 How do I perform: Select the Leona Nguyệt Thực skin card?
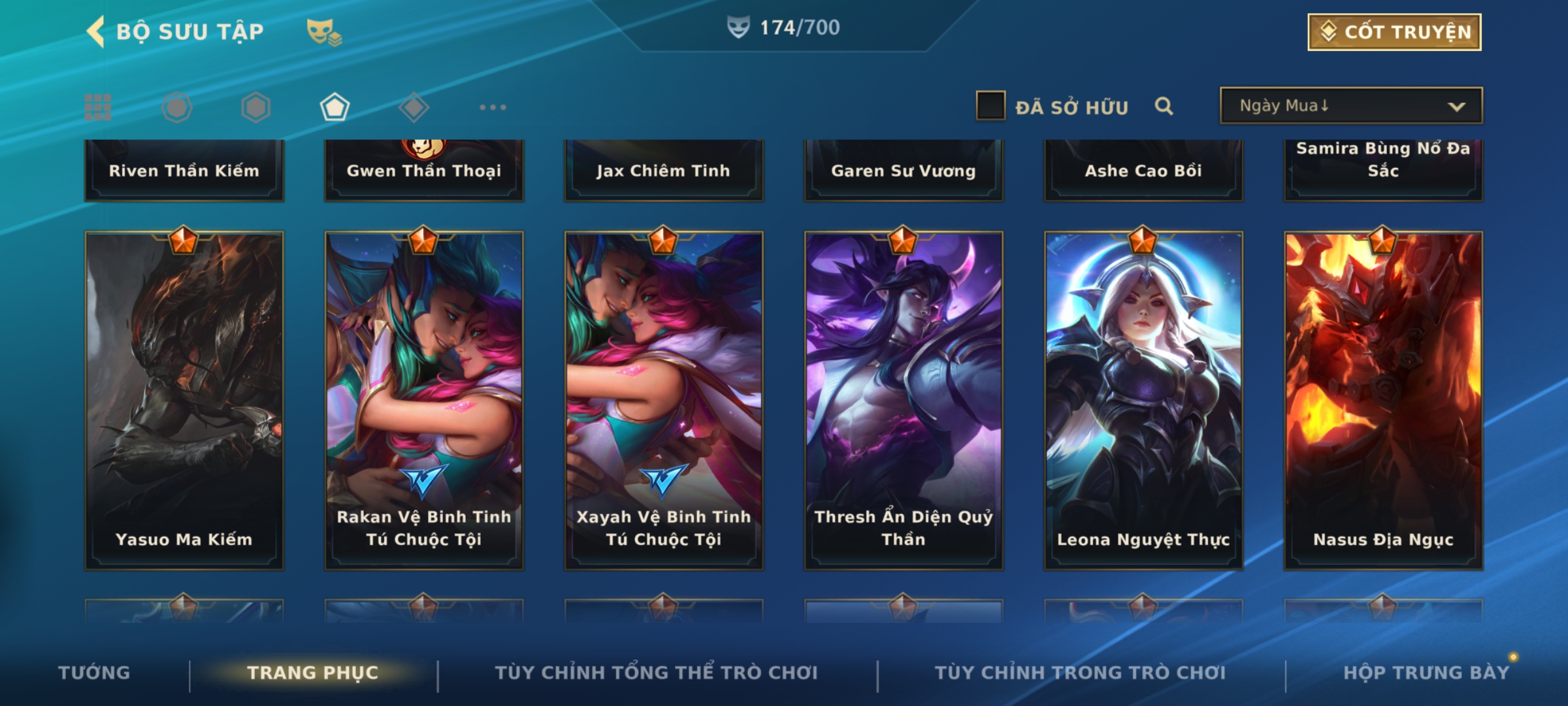click(x=1143, y=400)
